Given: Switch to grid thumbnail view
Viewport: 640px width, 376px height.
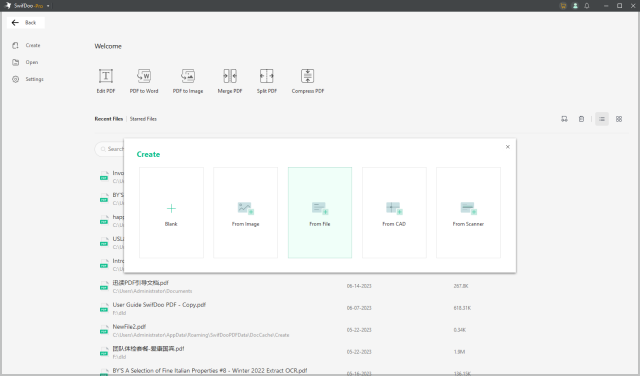Looking at the screenshot, I should (619, 119).
